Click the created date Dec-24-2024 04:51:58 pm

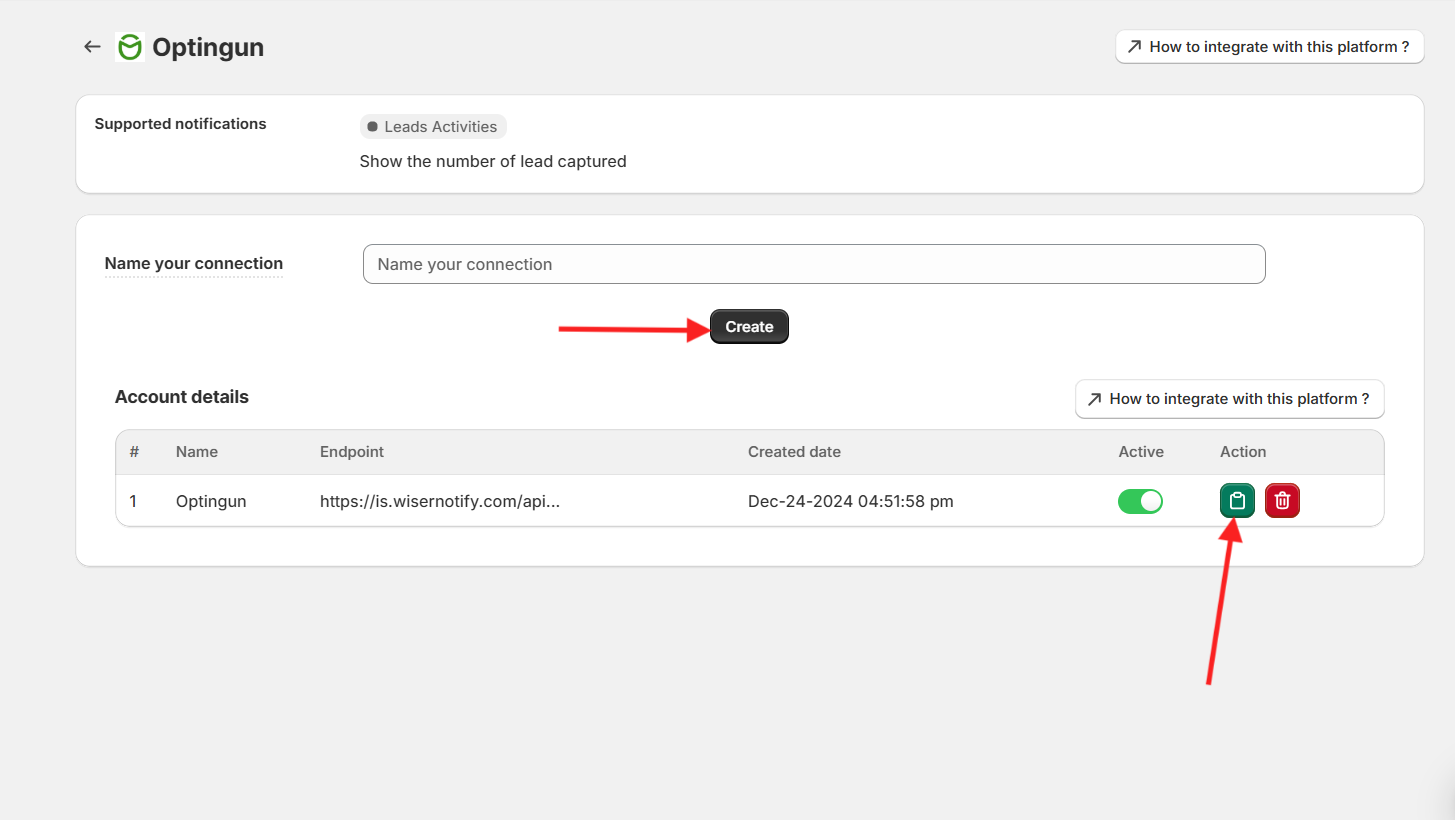(x=851, y=501)
